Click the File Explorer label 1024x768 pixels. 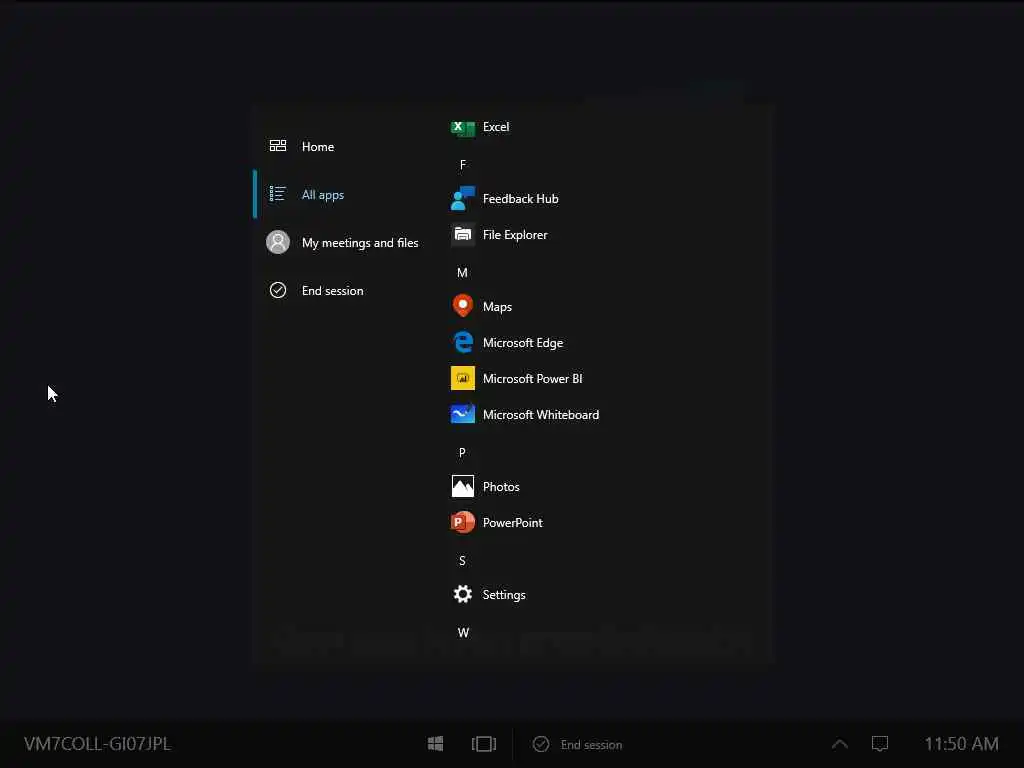[x=515, y=234]
